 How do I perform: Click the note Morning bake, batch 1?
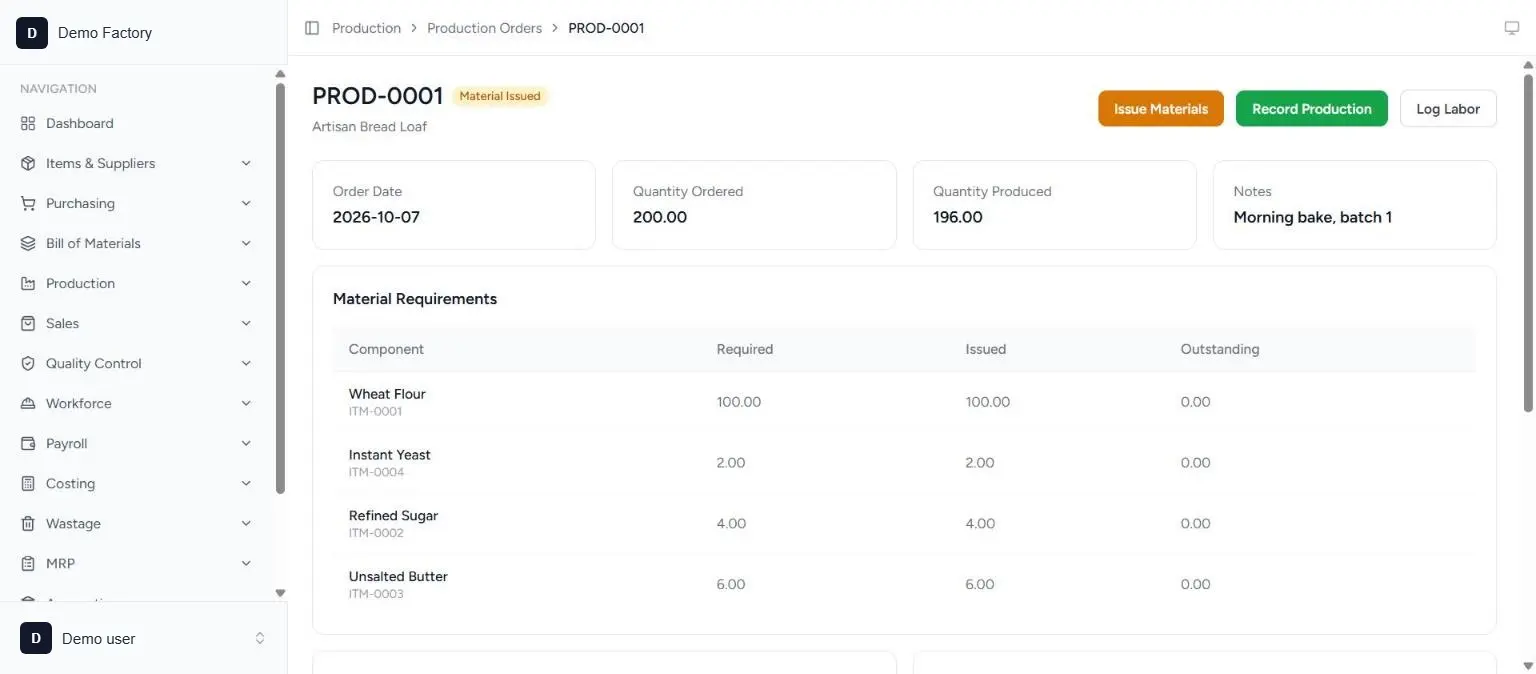point(1313,217)
